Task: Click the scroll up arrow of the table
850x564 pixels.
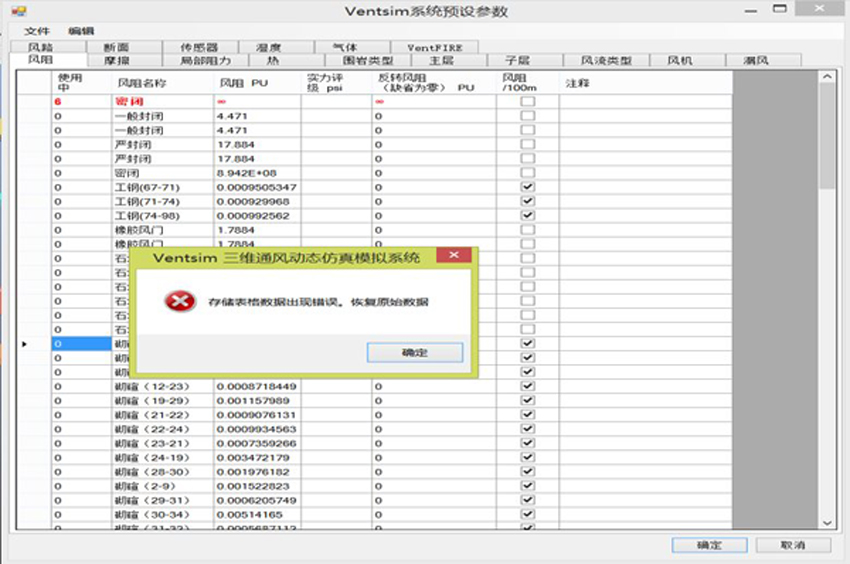Action: pos(827,77)
